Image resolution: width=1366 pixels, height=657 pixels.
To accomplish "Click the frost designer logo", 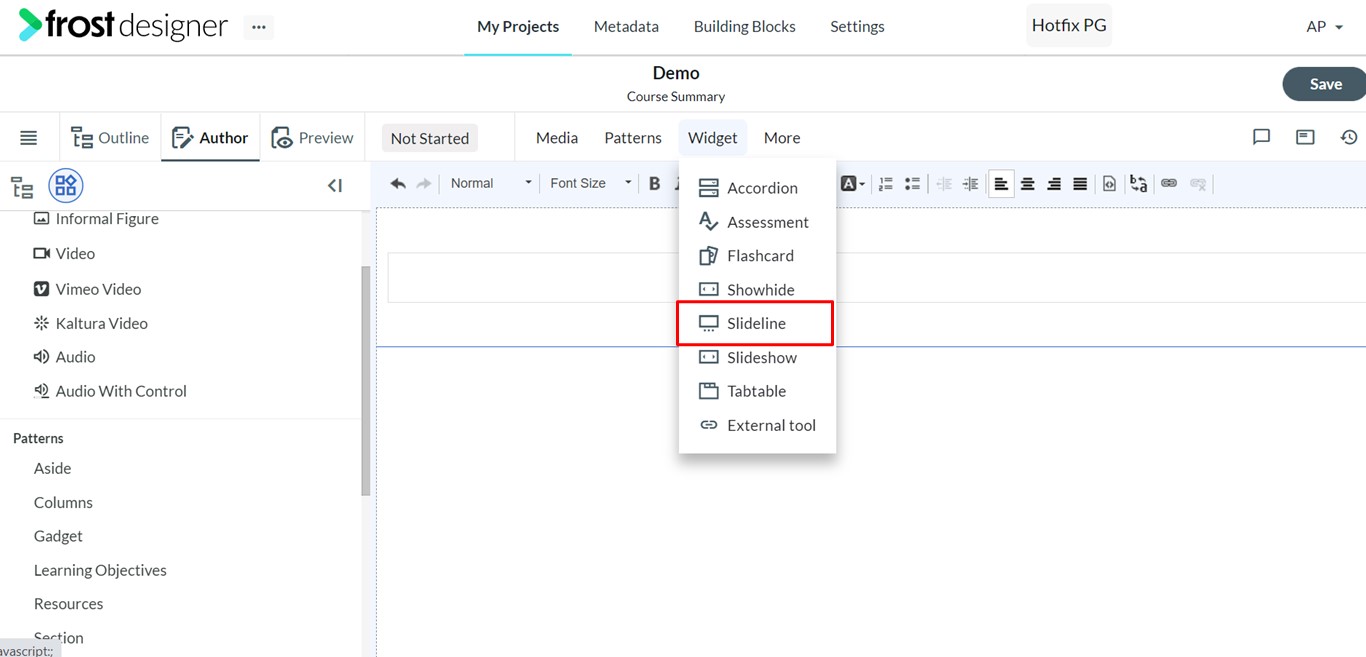I will (x=123, y=25).
